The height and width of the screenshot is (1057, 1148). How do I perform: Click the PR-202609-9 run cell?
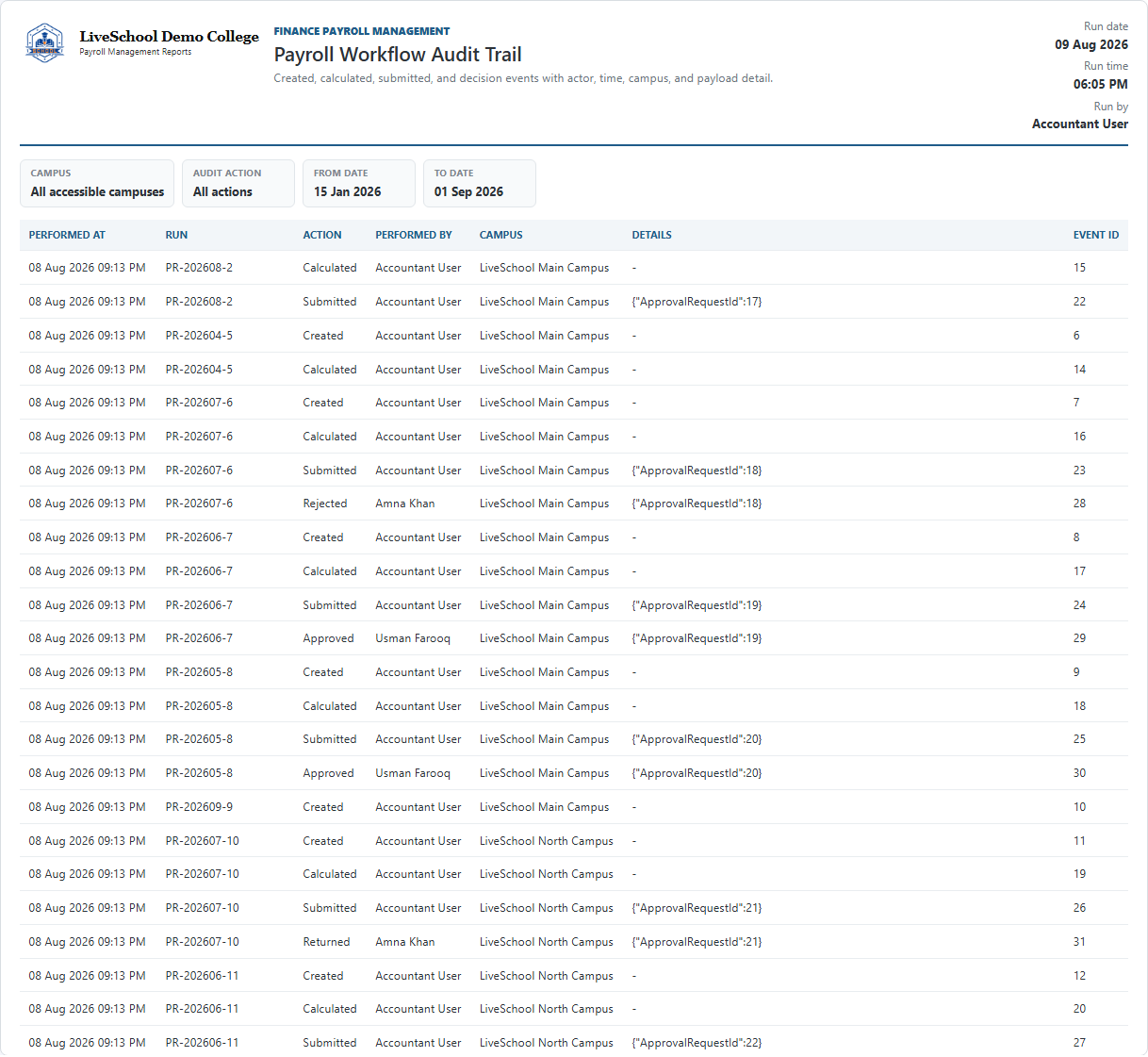199,807
